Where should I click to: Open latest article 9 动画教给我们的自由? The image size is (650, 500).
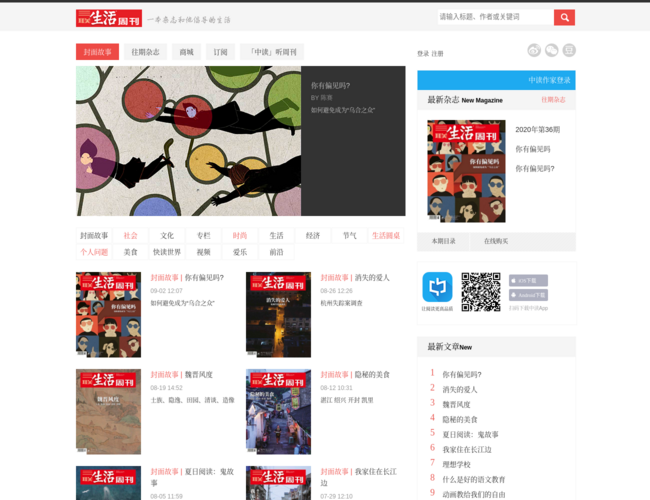(474, 494)
